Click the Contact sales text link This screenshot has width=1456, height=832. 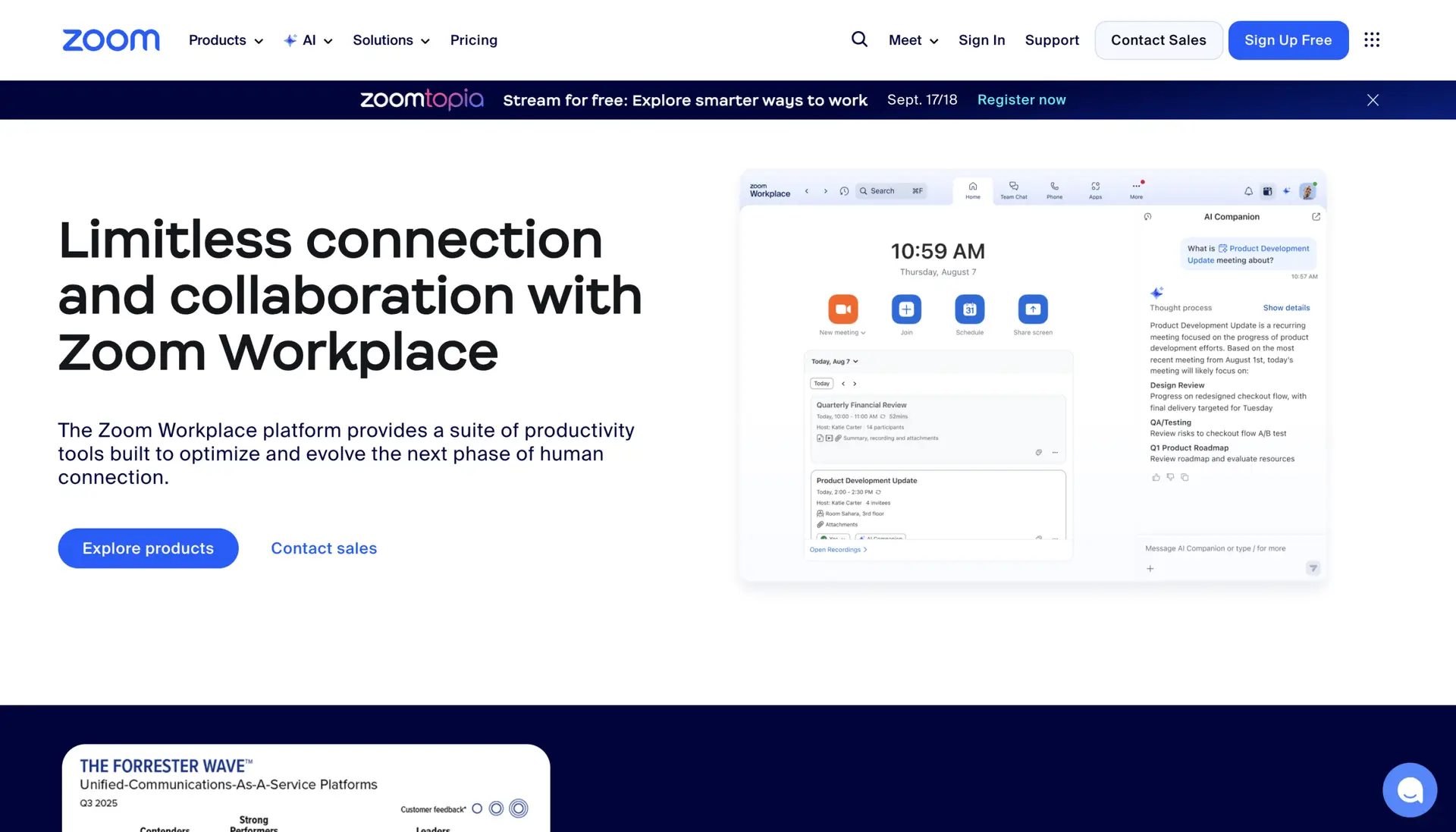click(x=324, y=548)
